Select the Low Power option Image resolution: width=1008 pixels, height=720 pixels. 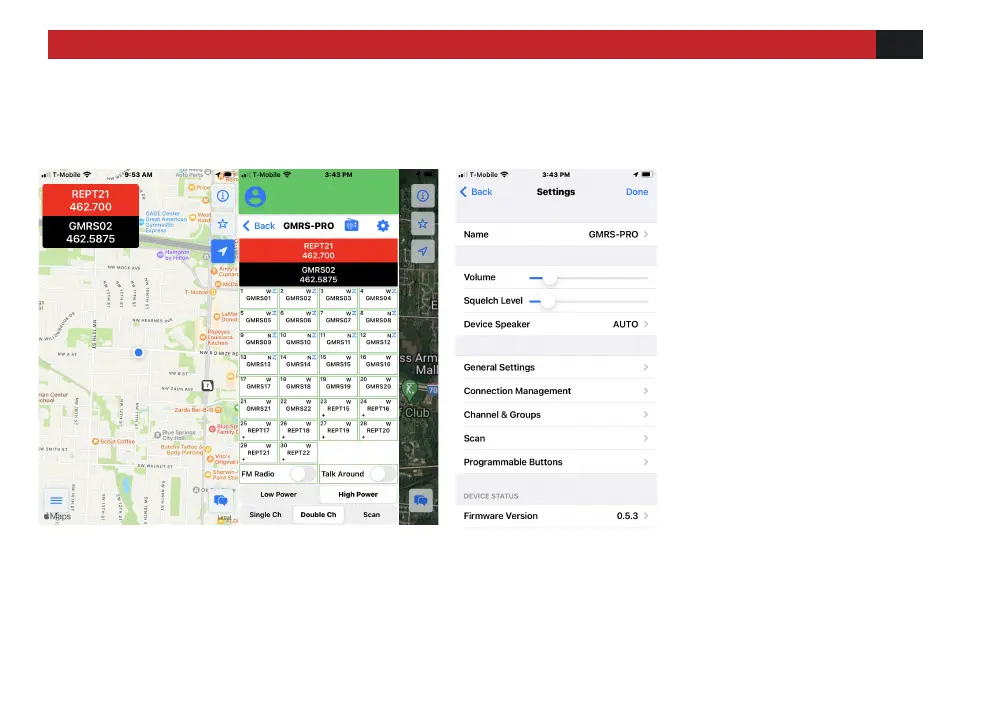tap(278, 494)
